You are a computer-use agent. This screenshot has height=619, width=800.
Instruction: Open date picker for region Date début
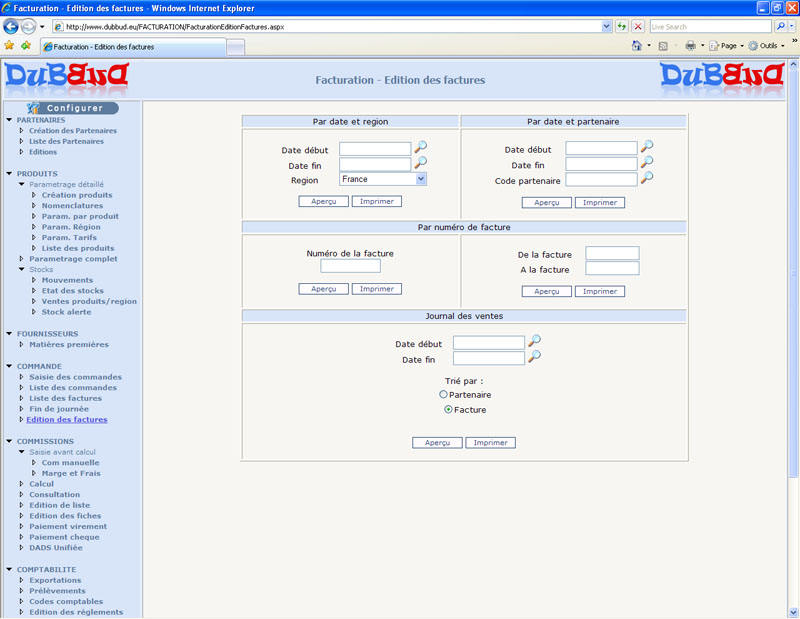point(421,147)
